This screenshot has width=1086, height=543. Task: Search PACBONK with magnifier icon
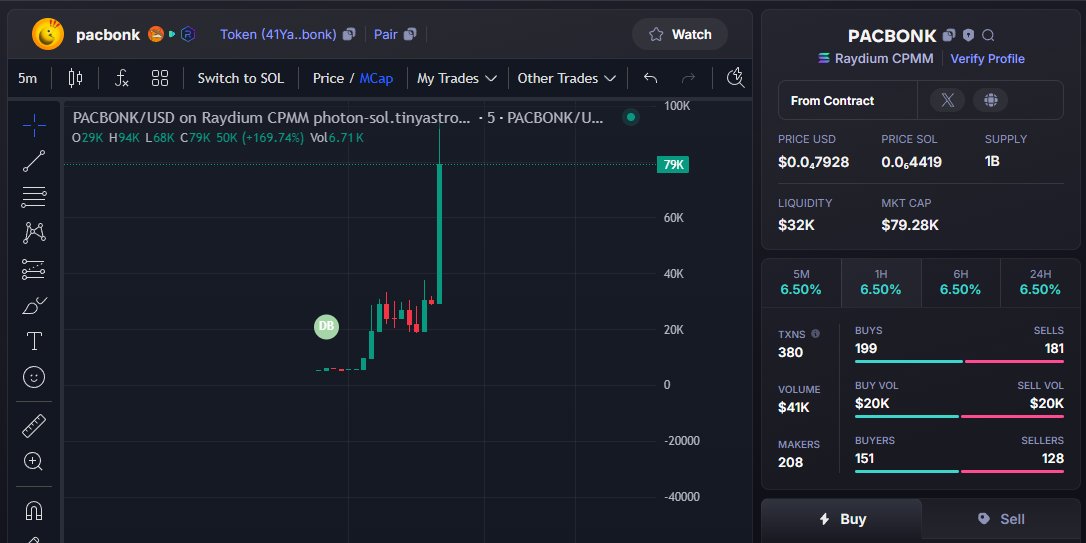[988, 35]
